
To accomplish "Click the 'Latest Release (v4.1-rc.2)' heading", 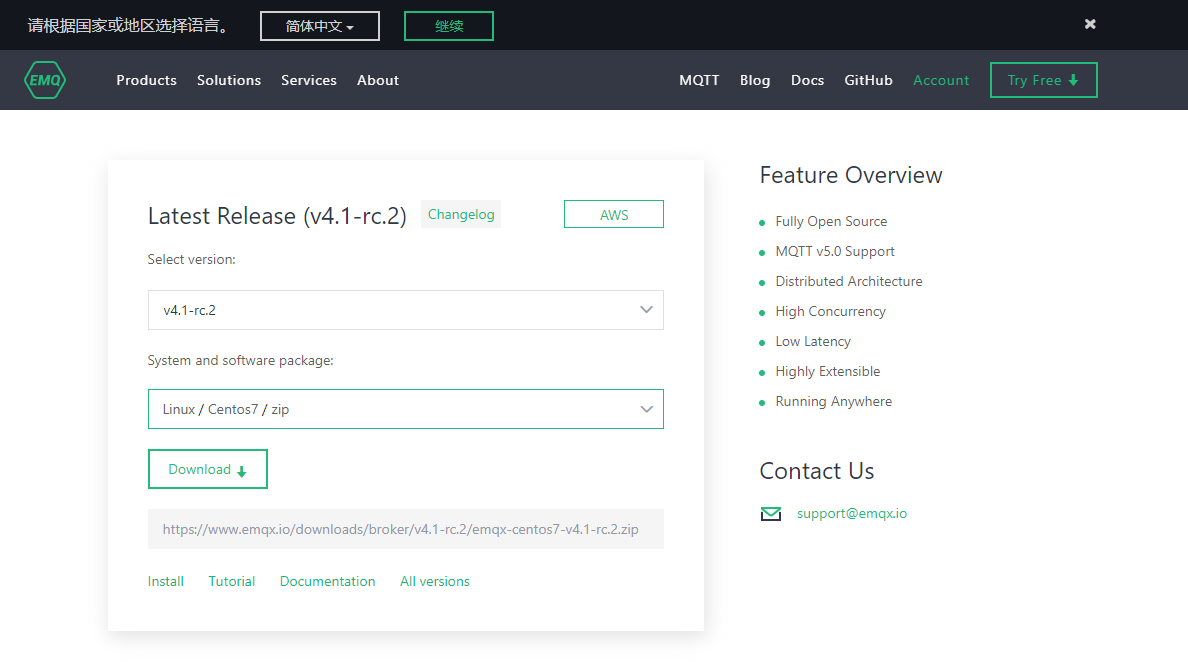I will (277, 216).
